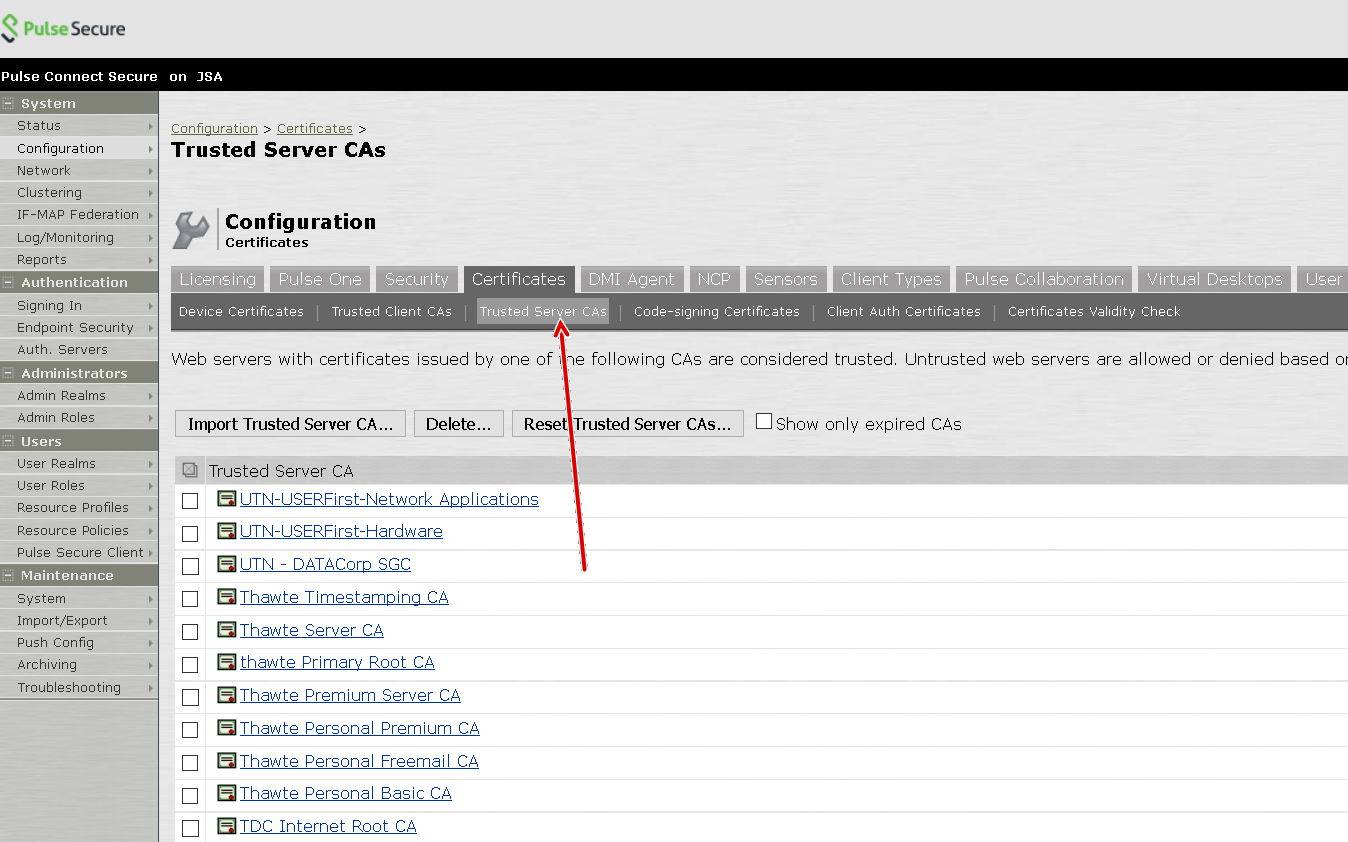Click certificate icon beside UTN - DATACorp SGC
This screenshot has width=1348, height=842.
[227, 564]
